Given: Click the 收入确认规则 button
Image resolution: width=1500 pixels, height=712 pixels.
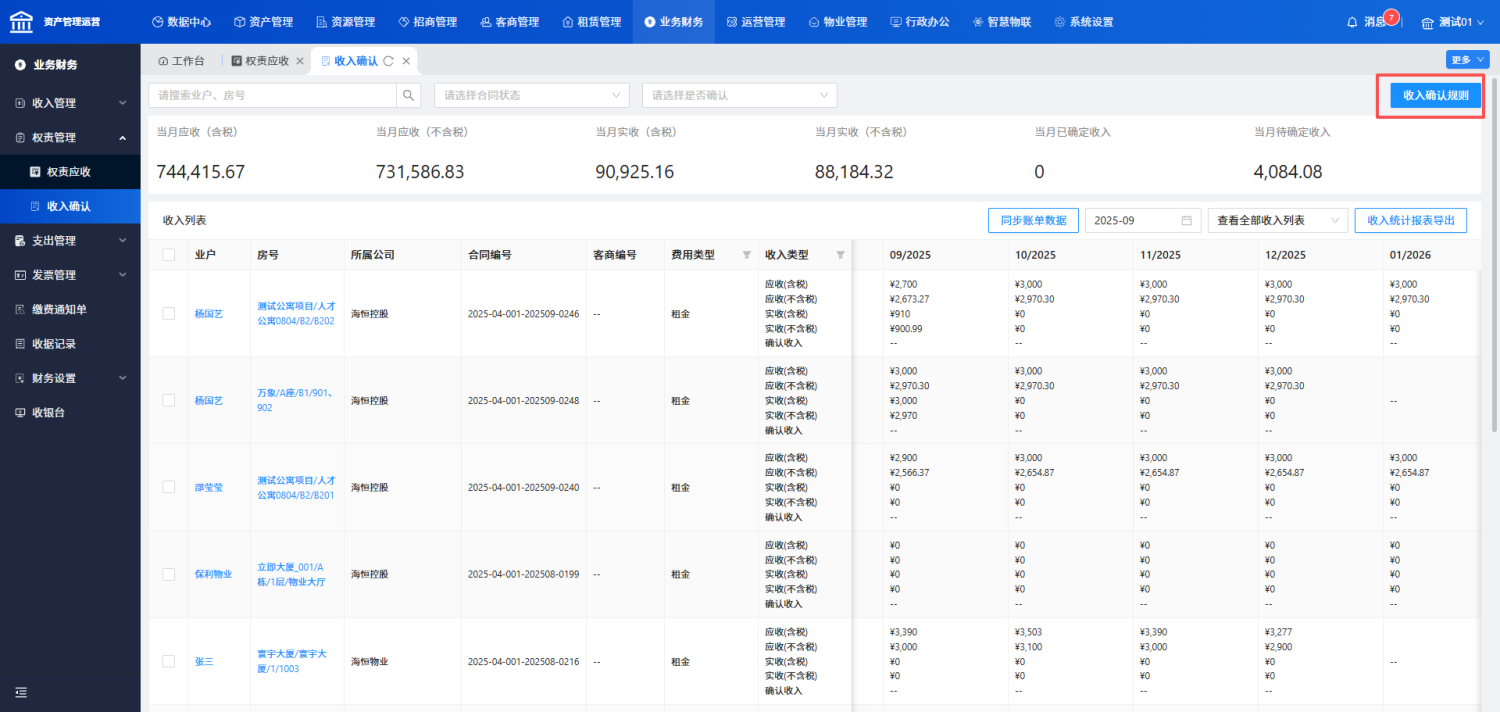Looking at the screenshot, I should pyautogui.click(x=1435, y=95).
